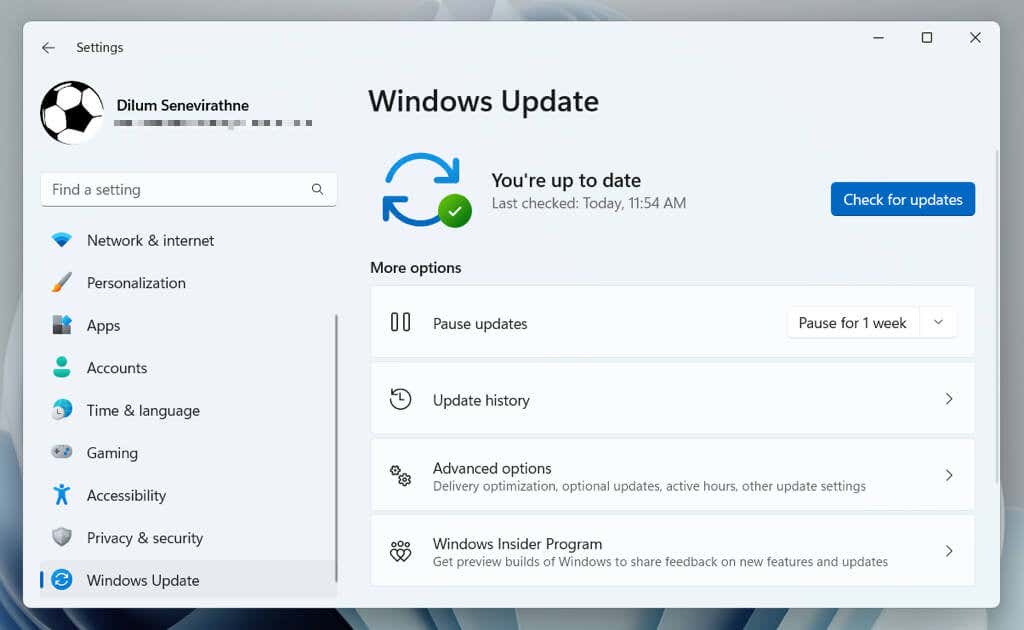Expand Advanced options via its chevron

[x=949, y=475]
